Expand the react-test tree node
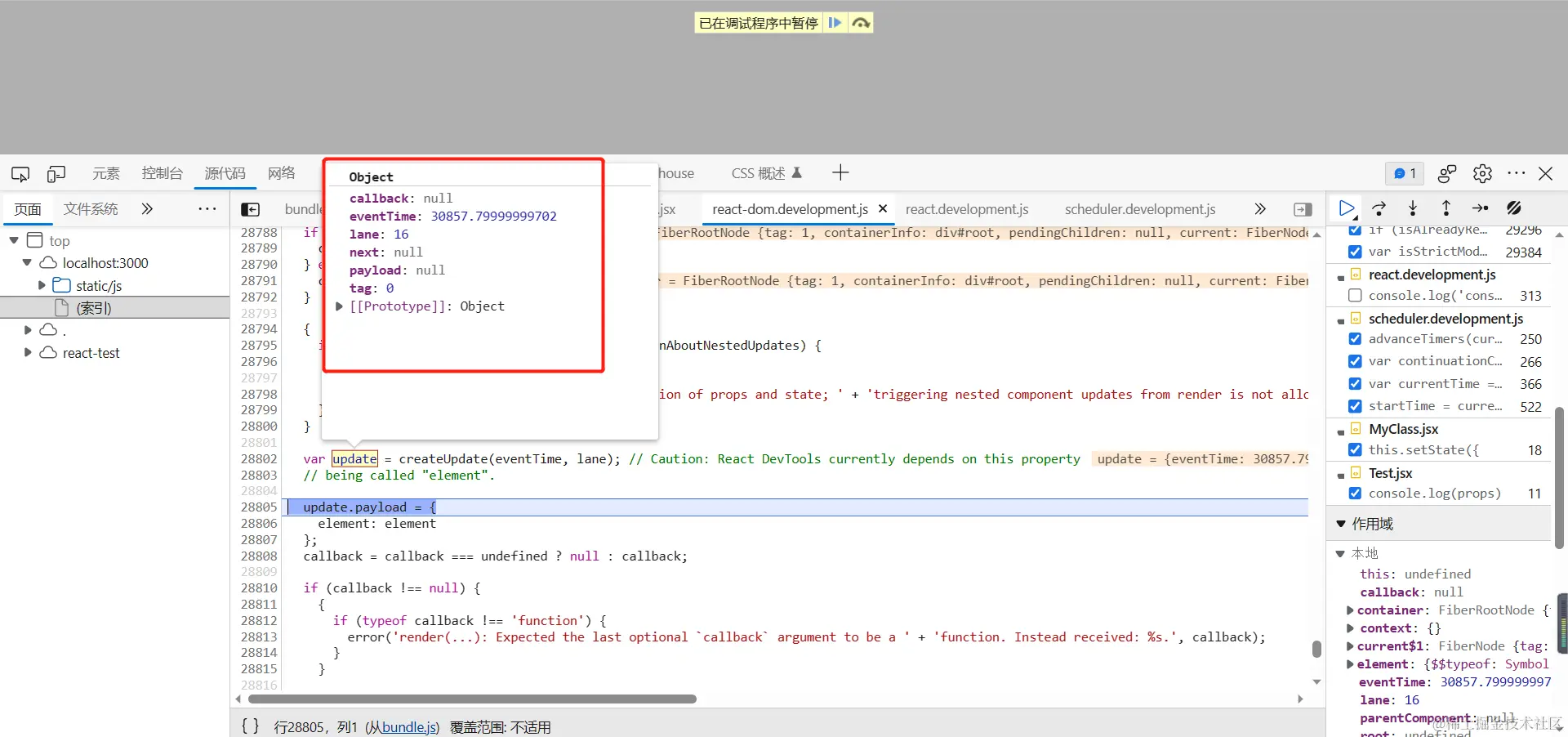1568x737 pixels. 28,352
